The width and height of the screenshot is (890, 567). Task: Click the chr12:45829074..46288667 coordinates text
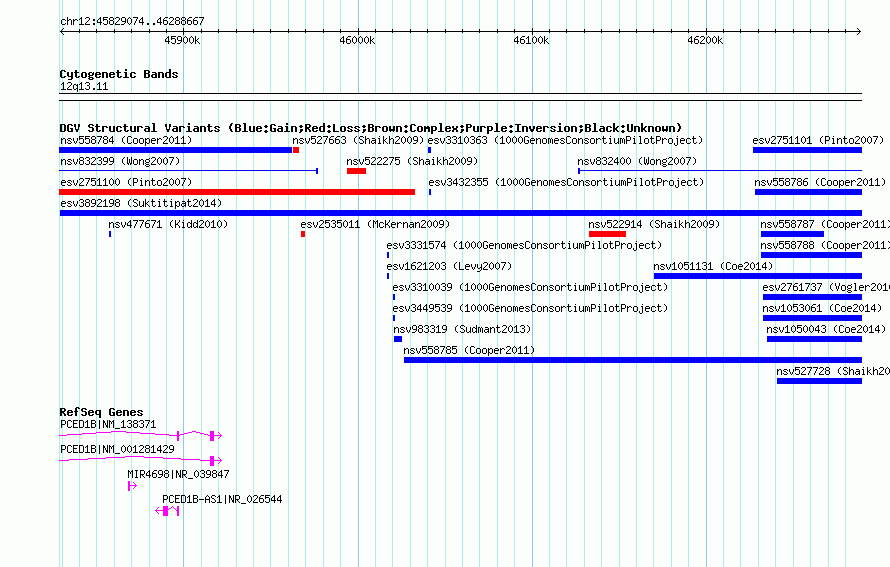coord(132,22)
